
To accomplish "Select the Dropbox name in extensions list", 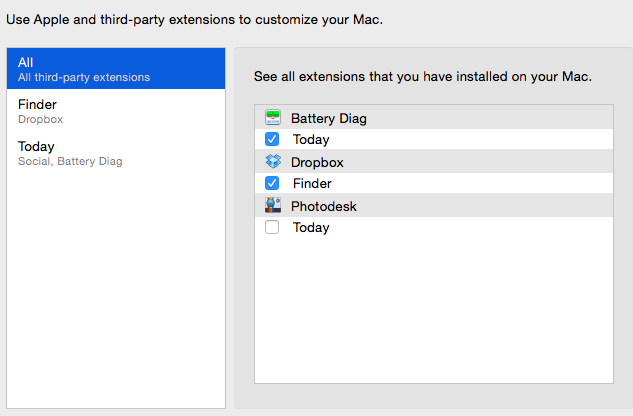I will pos(317,162).
